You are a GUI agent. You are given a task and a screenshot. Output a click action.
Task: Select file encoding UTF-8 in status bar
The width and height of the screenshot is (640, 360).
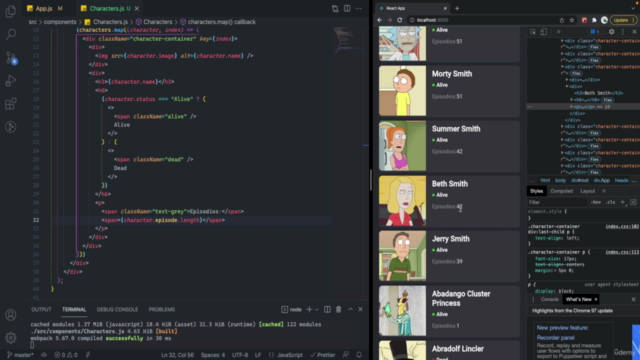pyautogui.click(x=240, y=355)
